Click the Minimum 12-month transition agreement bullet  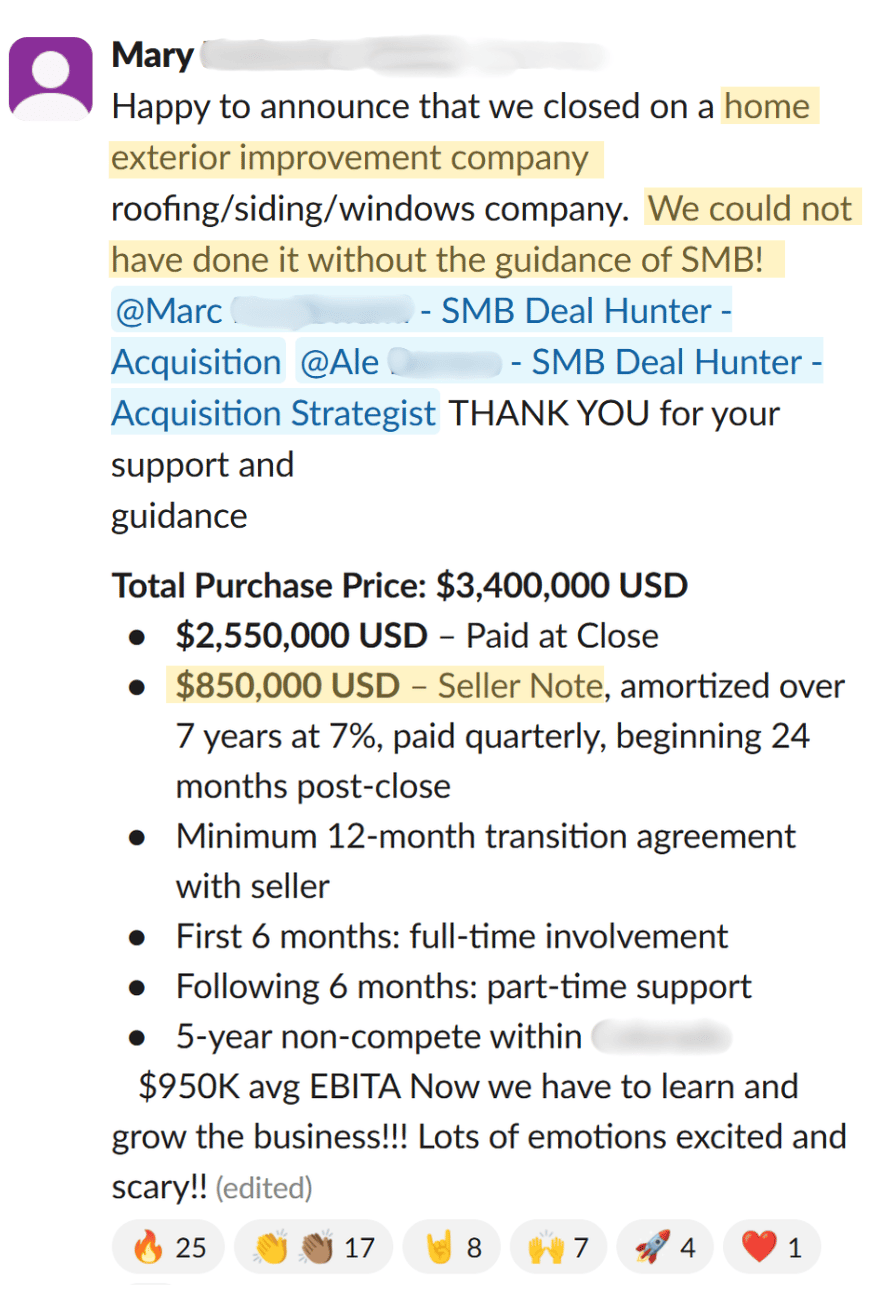[485, 836]
